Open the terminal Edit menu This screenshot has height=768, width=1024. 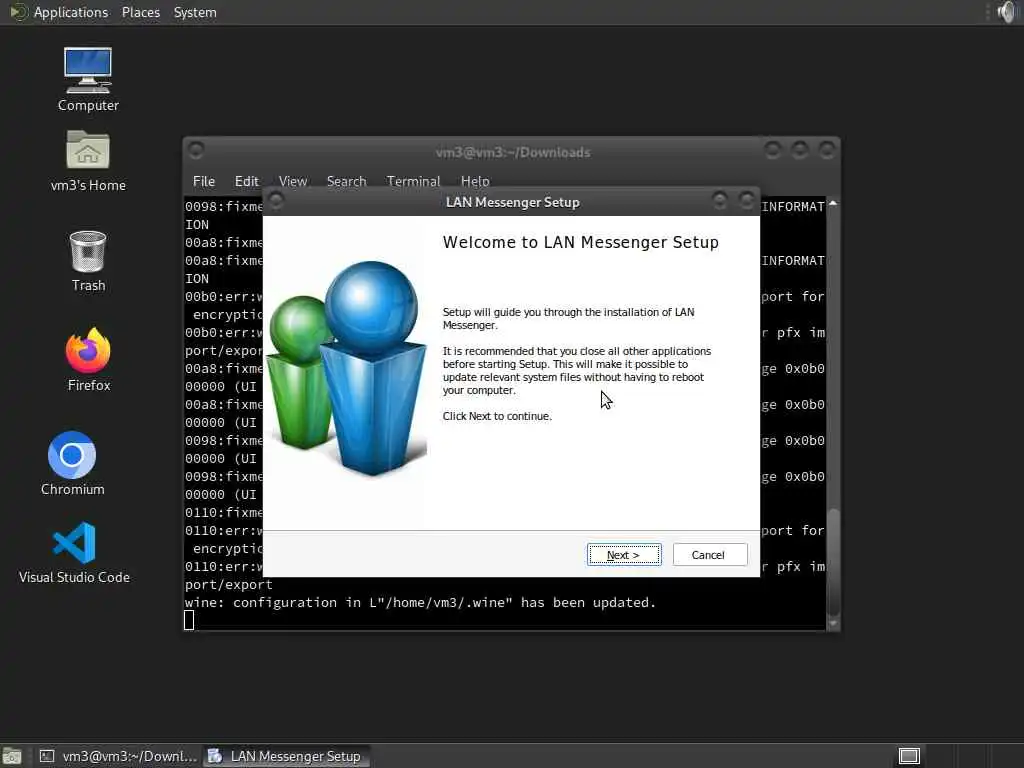coord(246,181)
